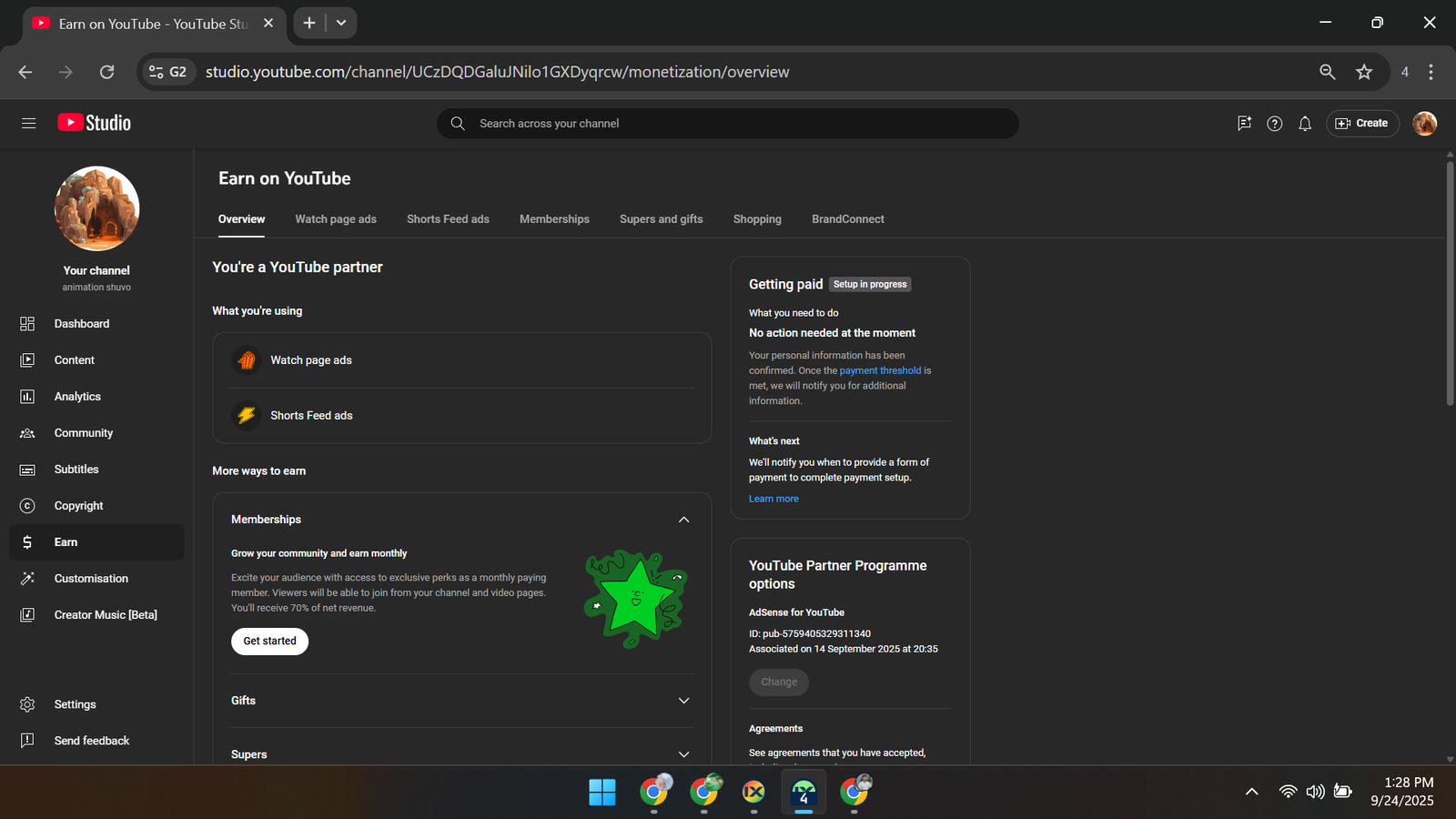Click Get started for Memberships
Viewport: 1456px width, 819px height.
point(269,642)
